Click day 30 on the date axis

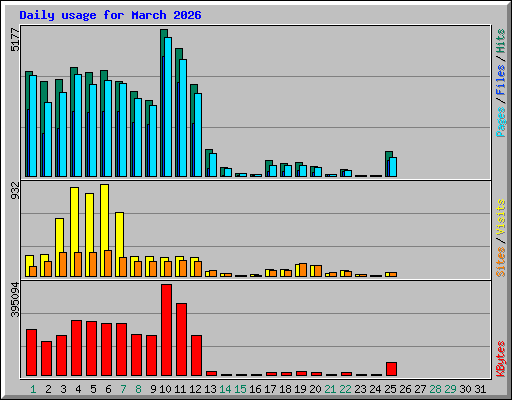[465, 389]
